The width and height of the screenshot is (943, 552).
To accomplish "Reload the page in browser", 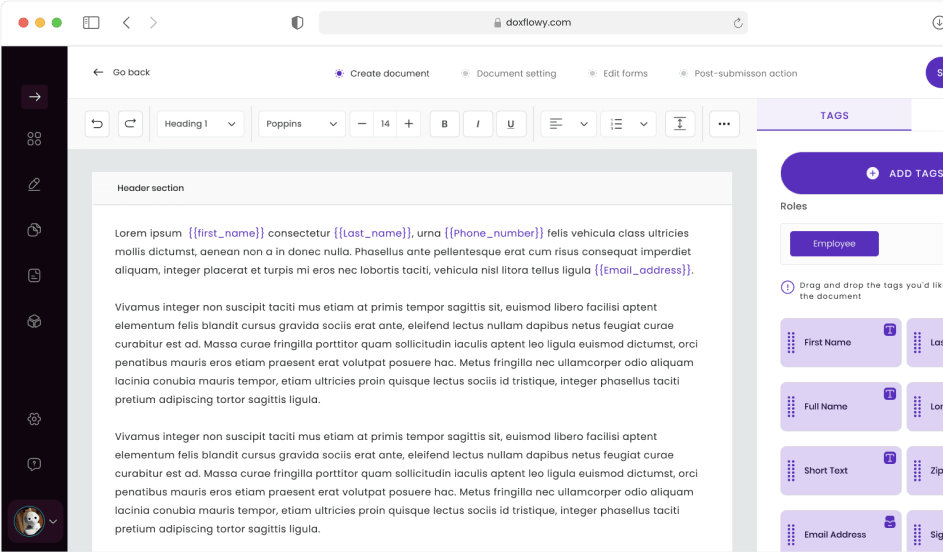I will tap(738, 23).
